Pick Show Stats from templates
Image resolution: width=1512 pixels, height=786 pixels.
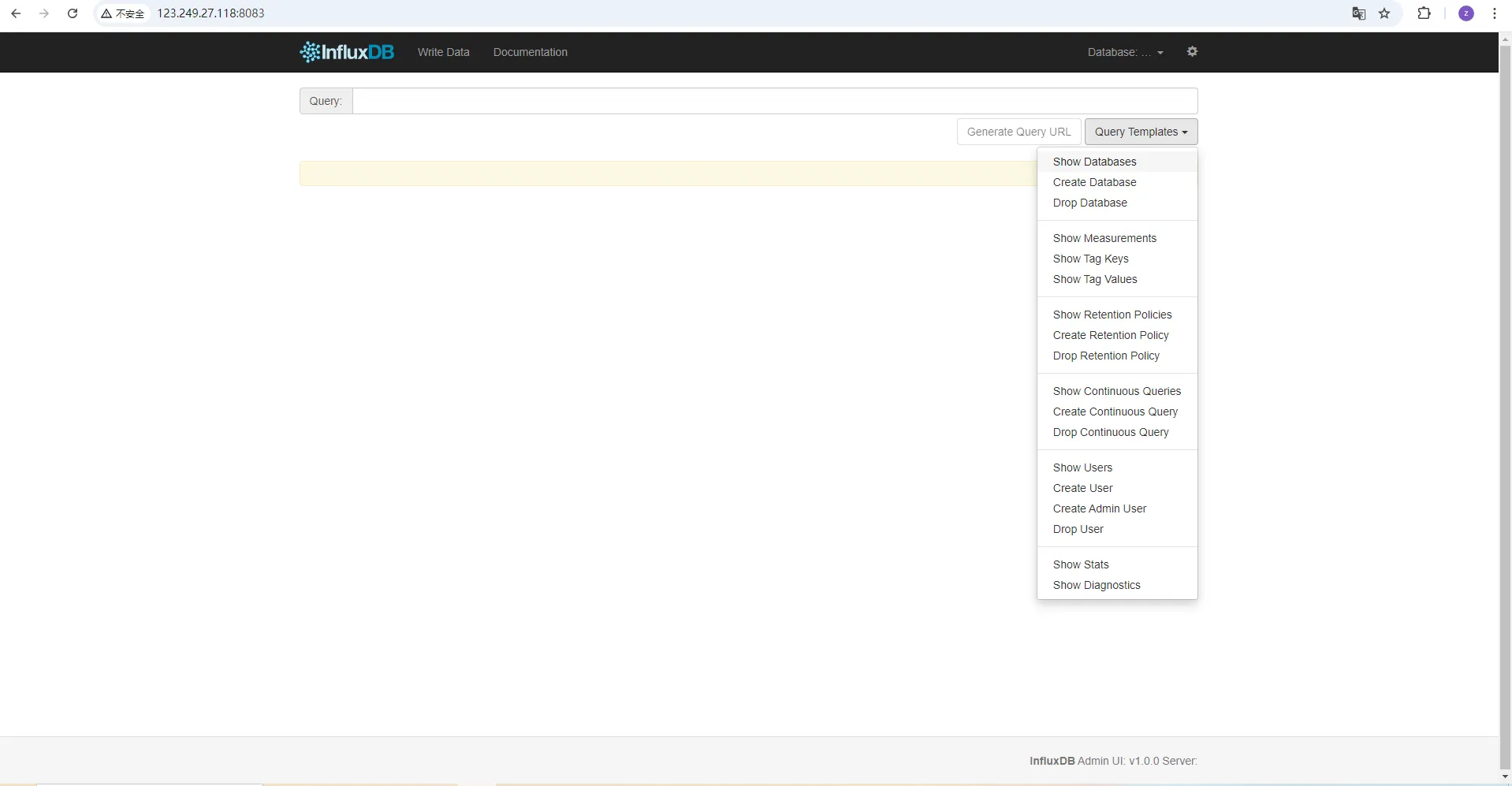(x=1117, y=564)
